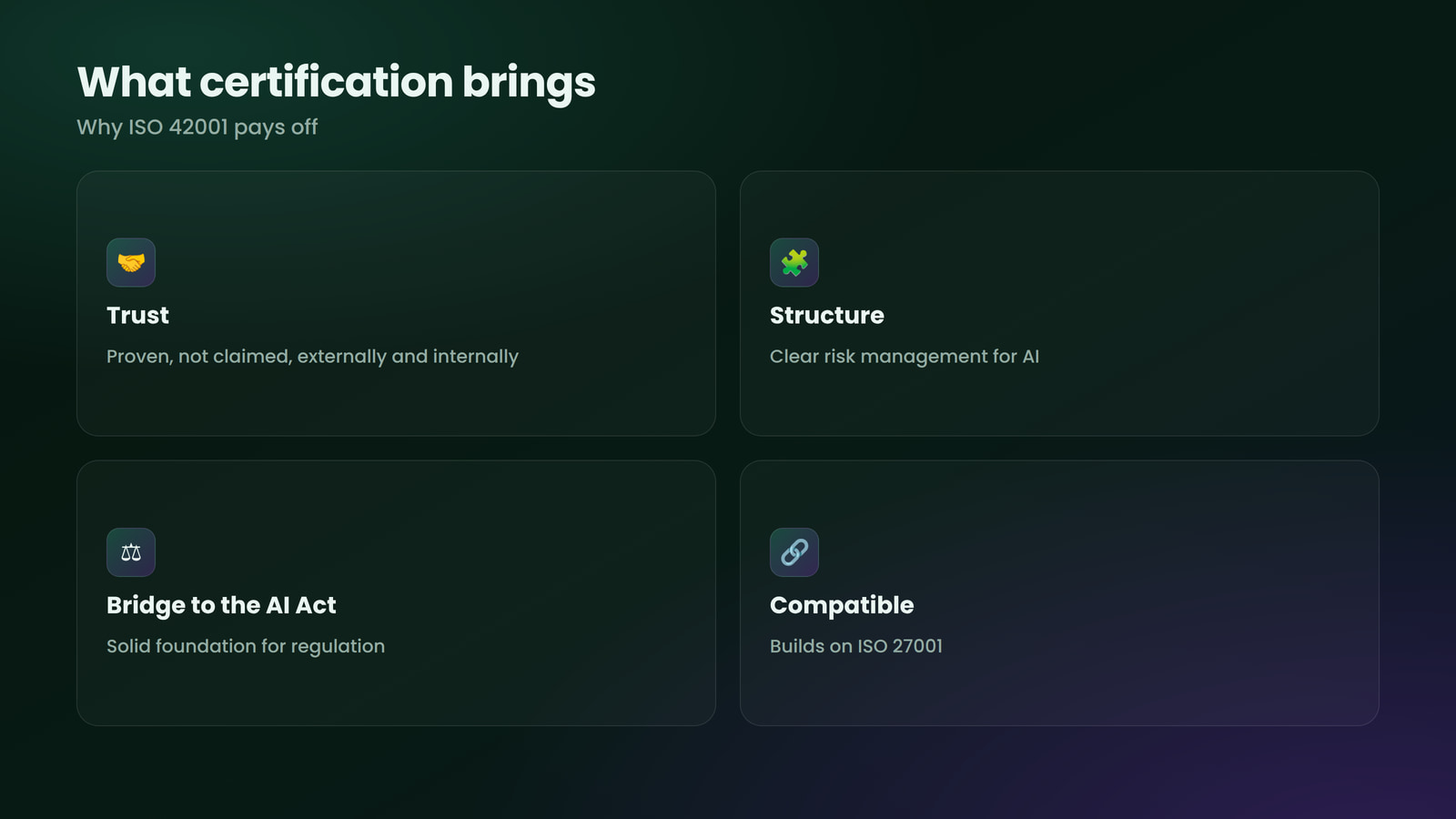Click the balance scales icon
This screenshot has width=1456, height=819.
[x=131, y=552]
